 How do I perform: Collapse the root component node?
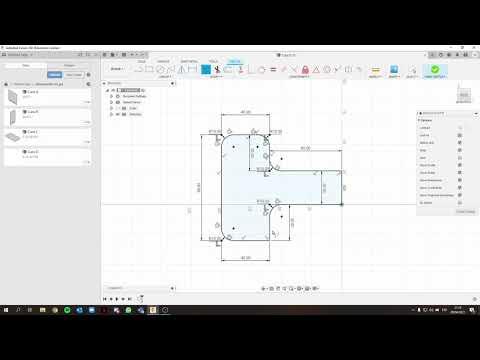coord(107,90)
